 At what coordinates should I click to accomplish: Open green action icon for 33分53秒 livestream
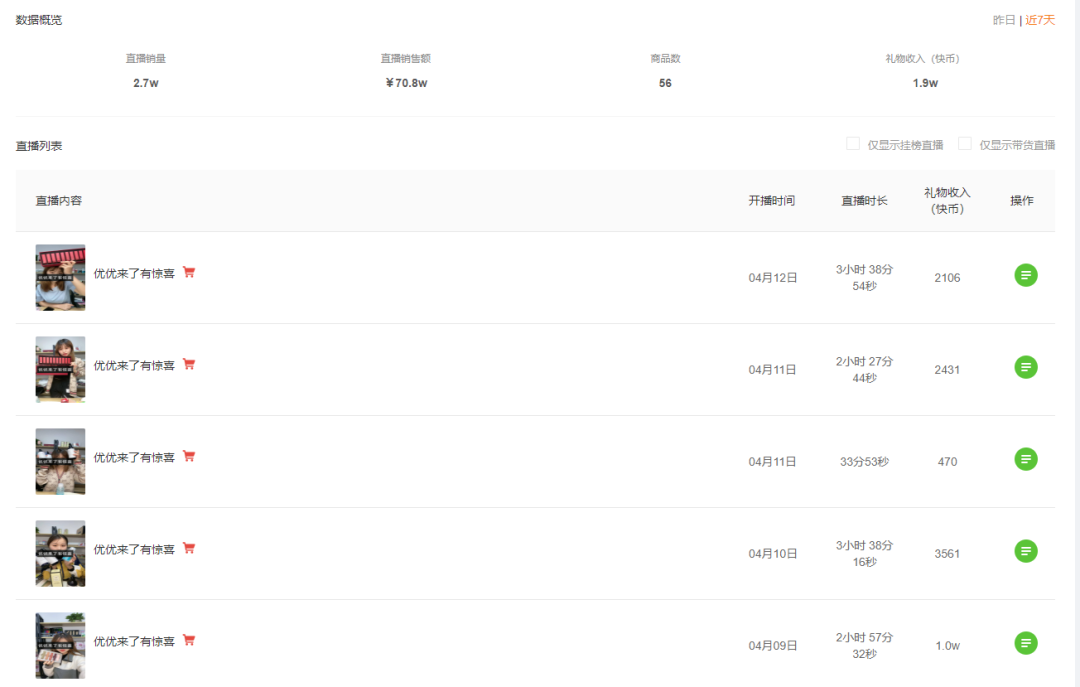[1026, 460]
